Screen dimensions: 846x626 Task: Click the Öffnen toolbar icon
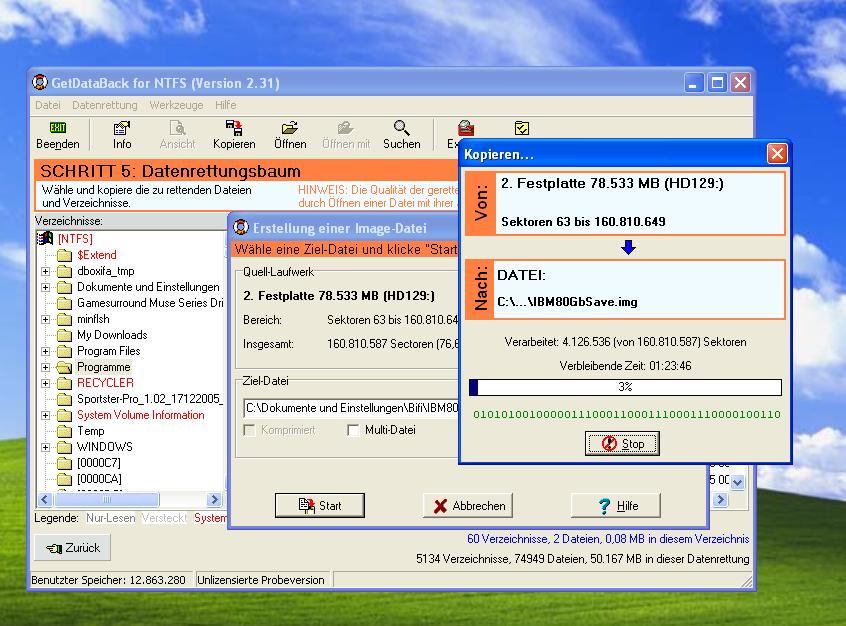tap(290, 128)
